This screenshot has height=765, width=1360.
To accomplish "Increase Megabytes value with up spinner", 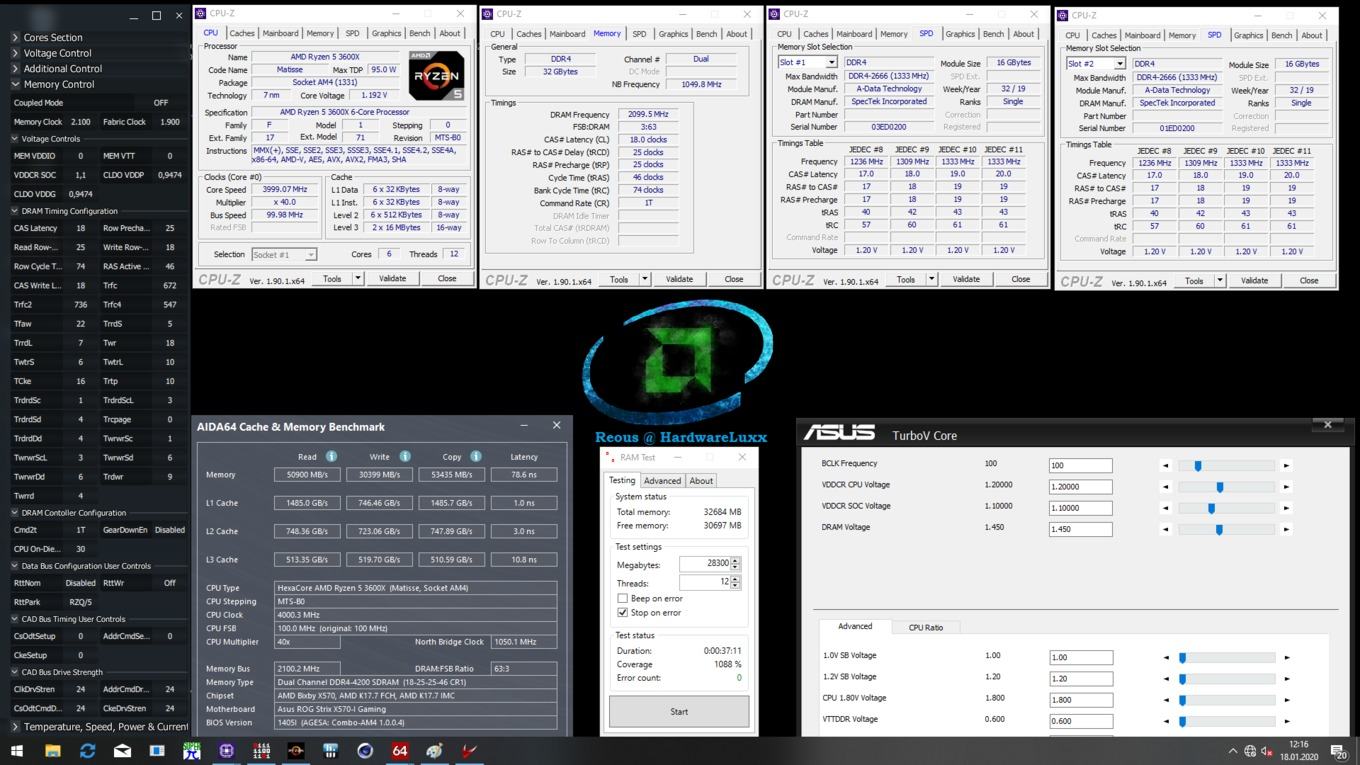I will 735,560.
